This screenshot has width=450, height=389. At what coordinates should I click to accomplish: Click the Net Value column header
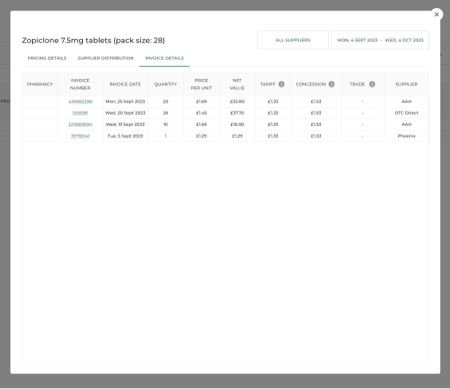(x=237, y=84)
